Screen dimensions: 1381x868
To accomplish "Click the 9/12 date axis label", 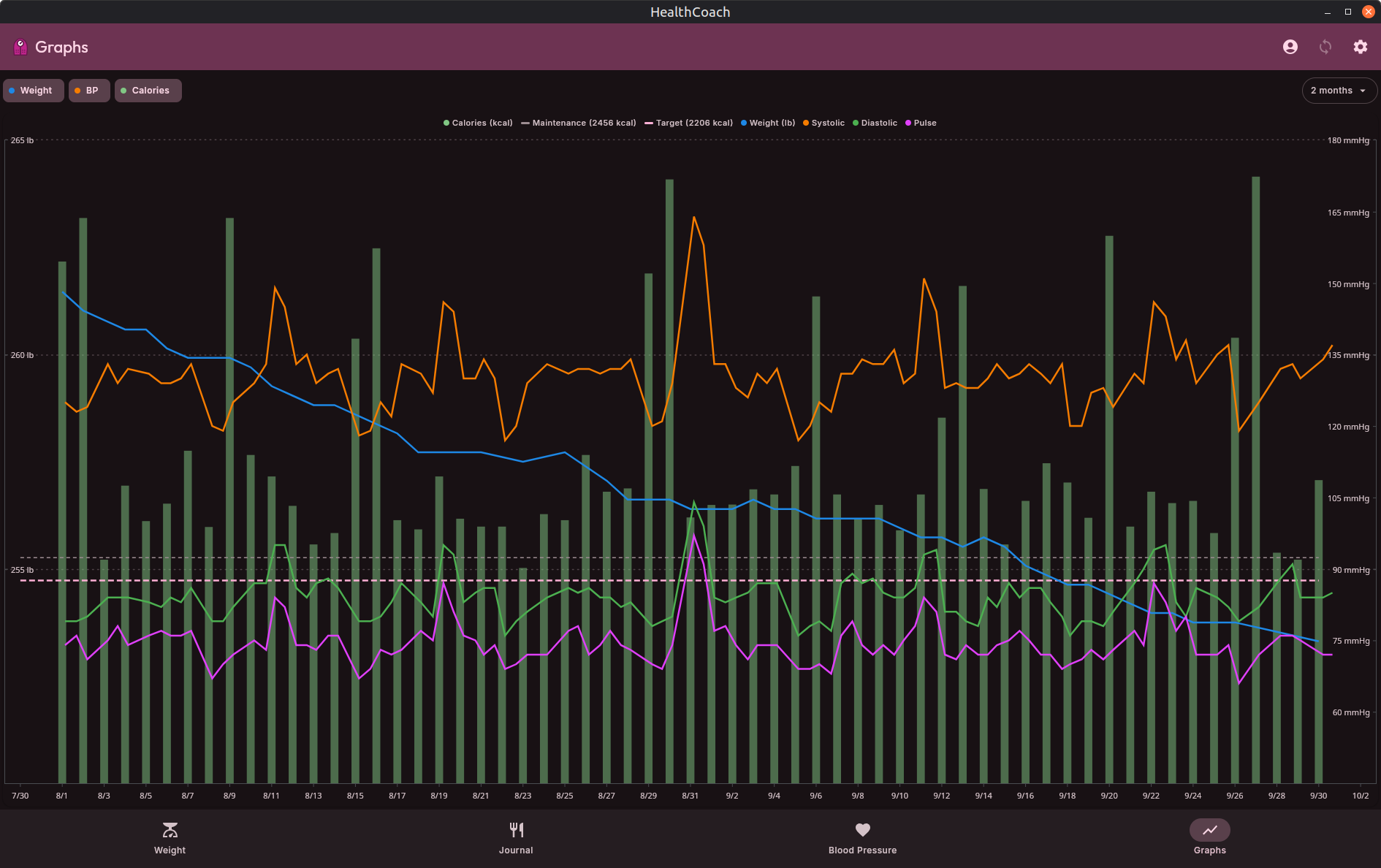I will tap(941, 796).
